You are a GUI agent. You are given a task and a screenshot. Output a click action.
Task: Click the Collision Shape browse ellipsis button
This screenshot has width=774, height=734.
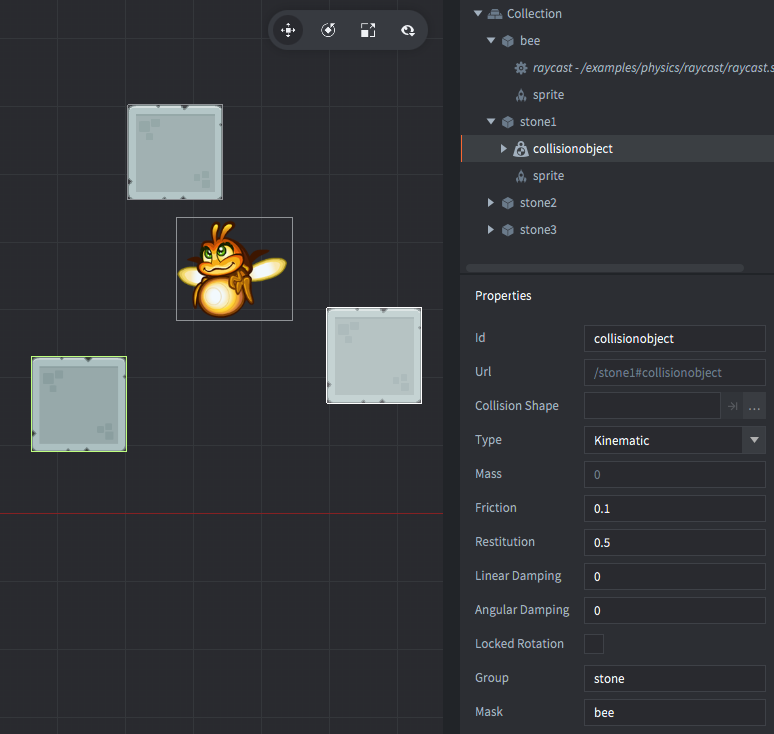pos(754,406)
